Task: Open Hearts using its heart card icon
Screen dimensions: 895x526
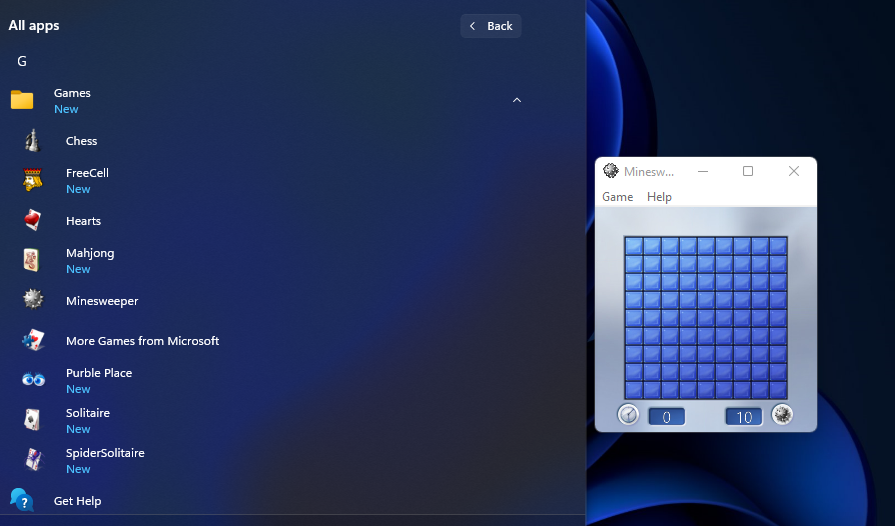Action: [33, 220]
